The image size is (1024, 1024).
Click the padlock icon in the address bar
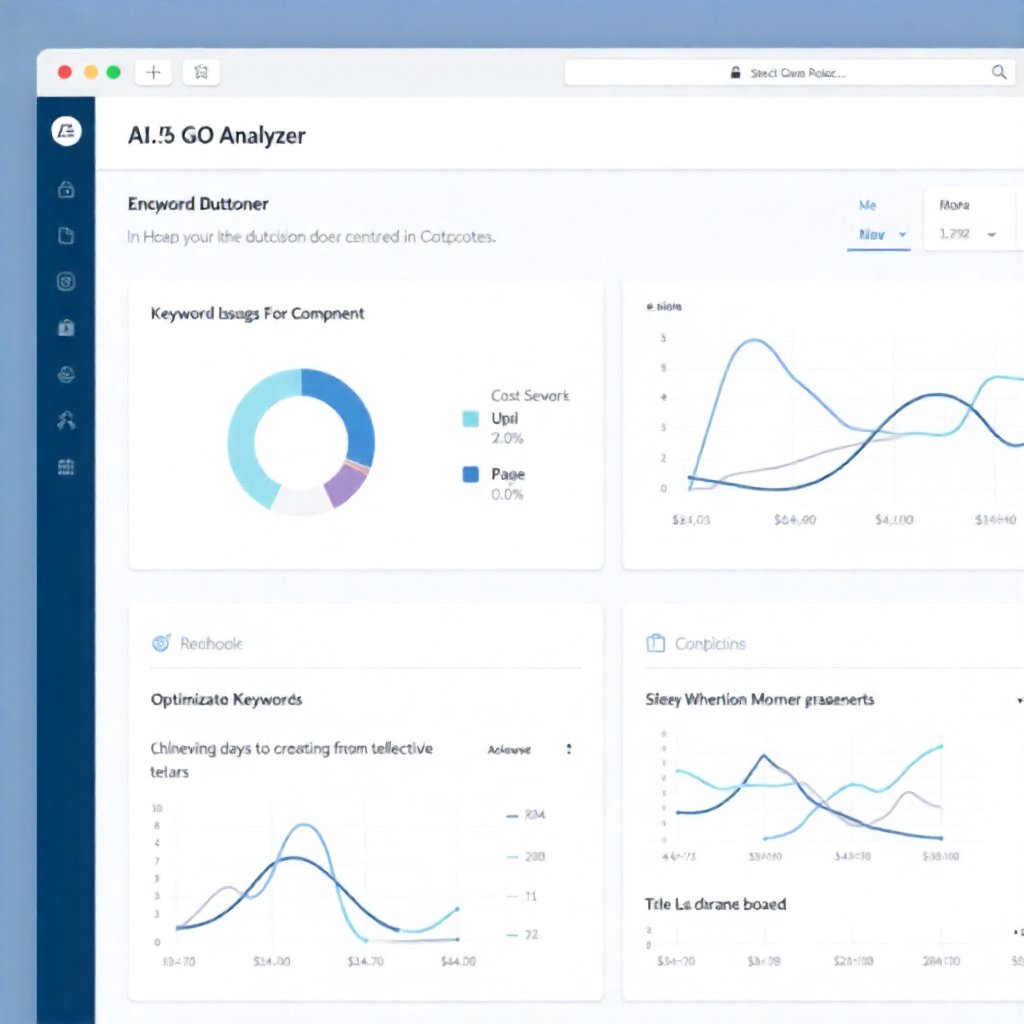[736, 73]
